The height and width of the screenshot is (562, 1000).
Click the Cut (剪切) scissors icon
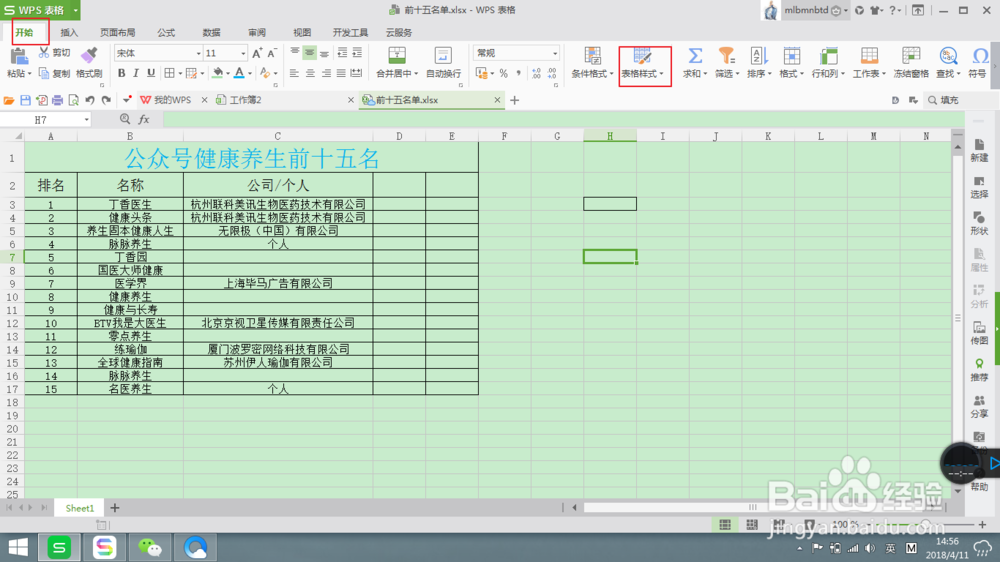click(x=44, y=52)
